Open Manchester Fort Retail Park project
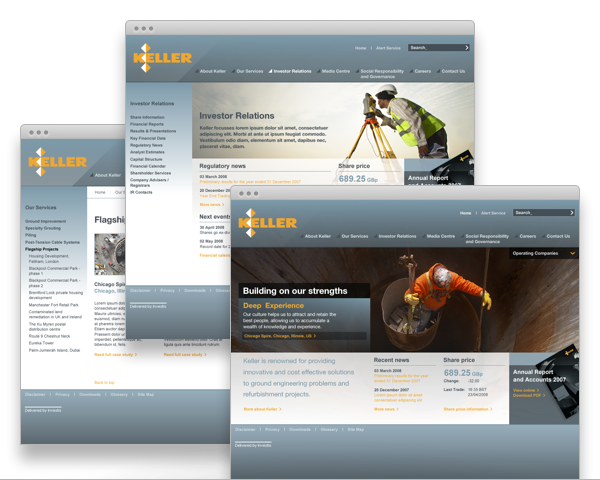Image resolution: width=600 pixels, height=480 pixels. pyautogui.click(x=54, y=305)
